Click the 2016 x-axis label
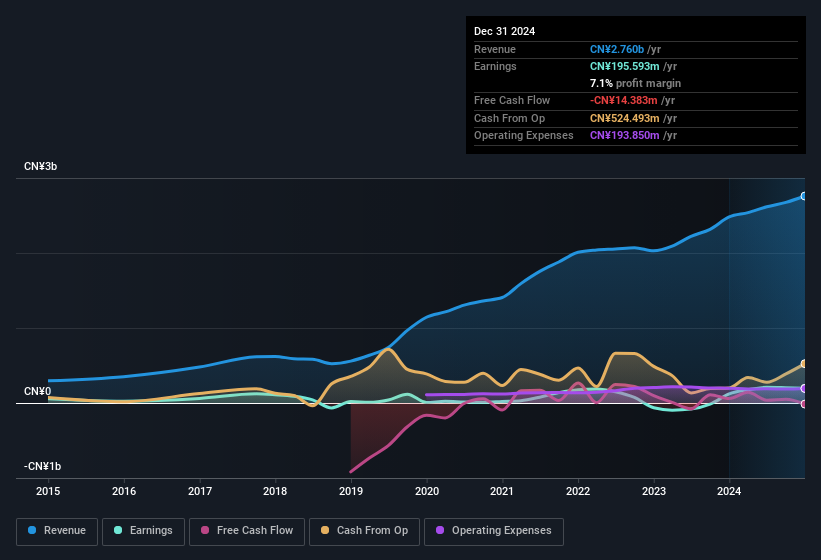This screenshot has height=560, width=821. tap(124, 491)
